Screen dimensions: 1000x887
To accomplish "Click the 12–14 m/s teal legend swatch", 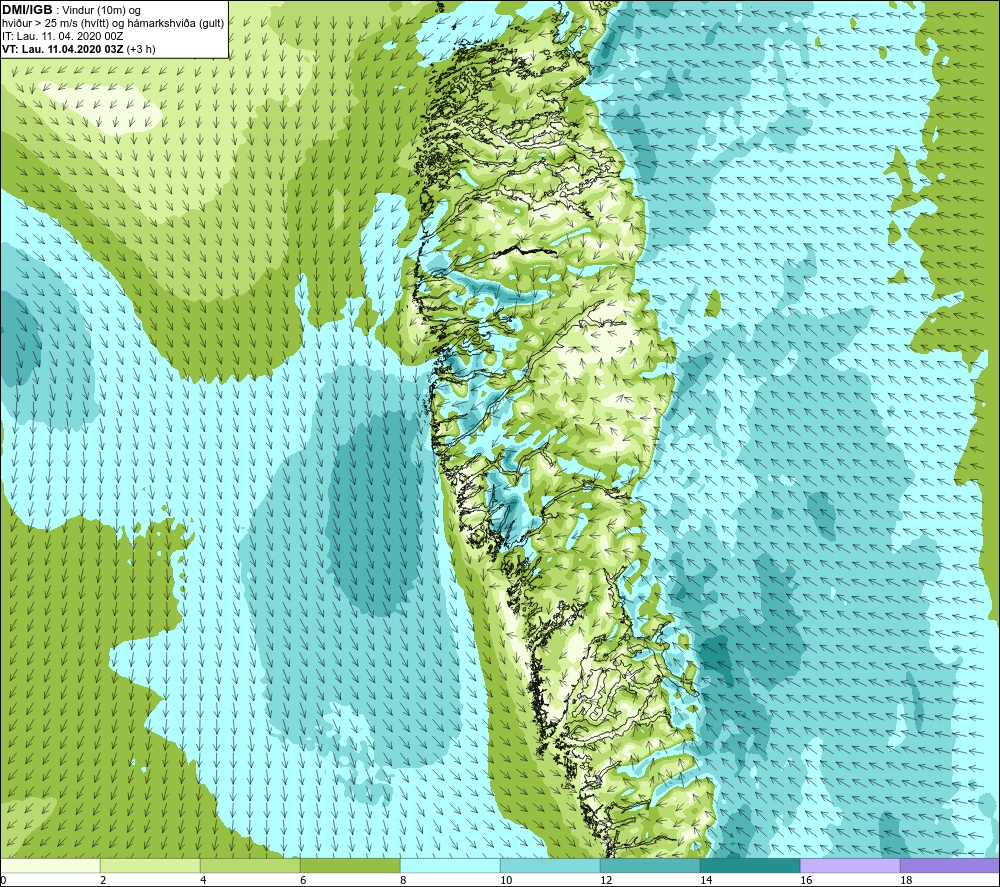I will click(650, 865).
